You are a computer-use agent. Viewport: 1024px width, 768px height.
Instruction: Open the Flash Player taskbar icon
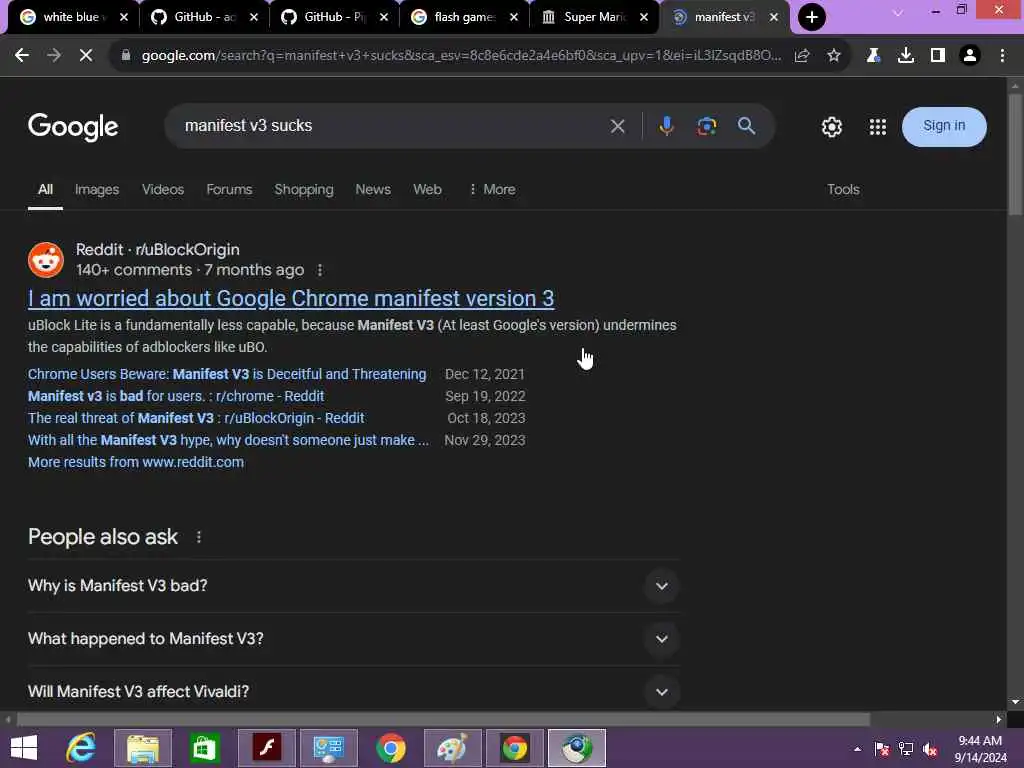click(266, 748)
